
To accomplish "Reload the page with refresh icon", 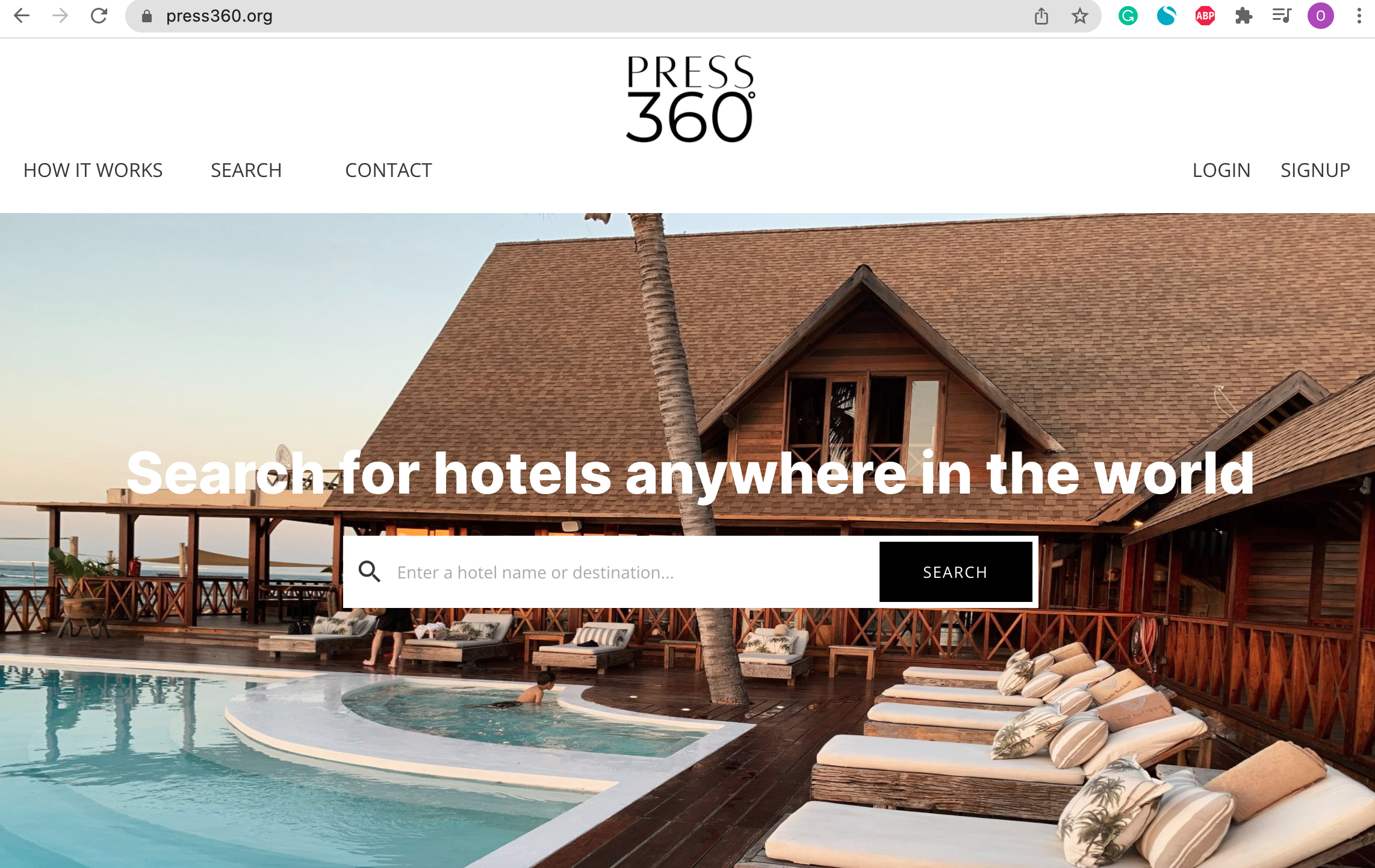I will (x=99, y=16).
